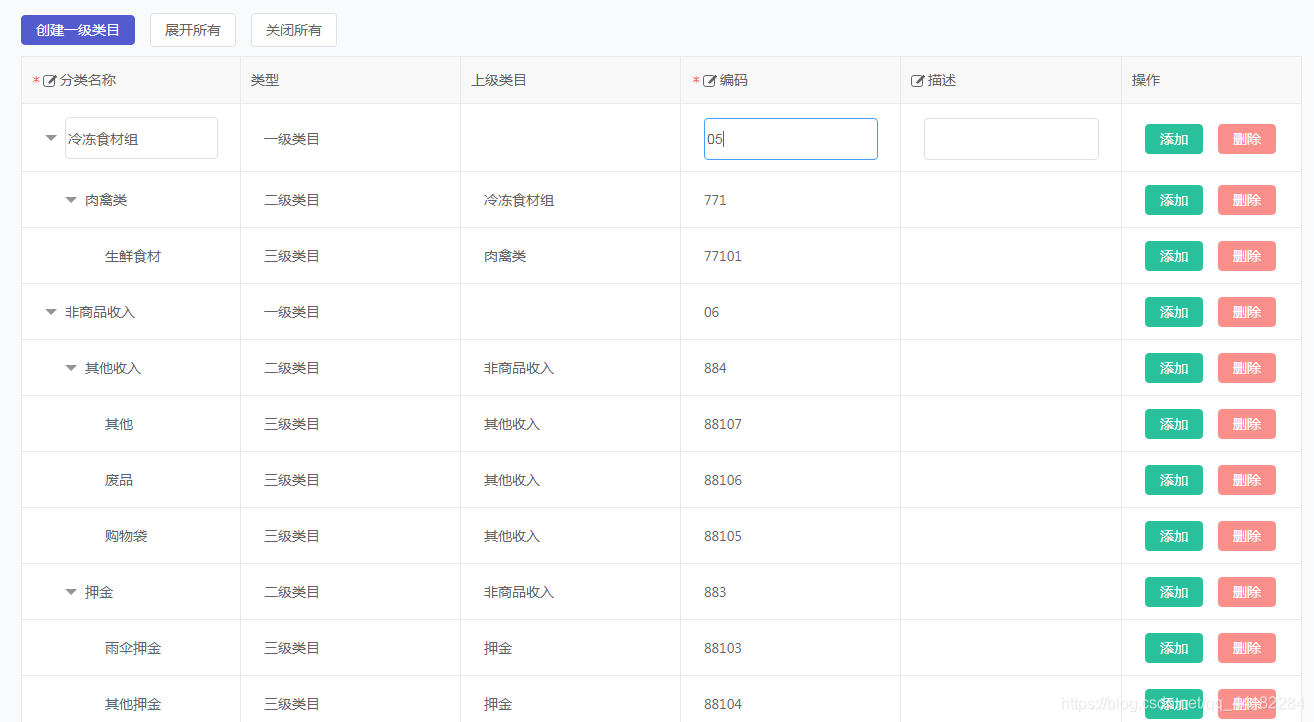This screenshot has width=1314, height=722.
Task: Collapse the 非商品收入 tree row
Action: 51,312
